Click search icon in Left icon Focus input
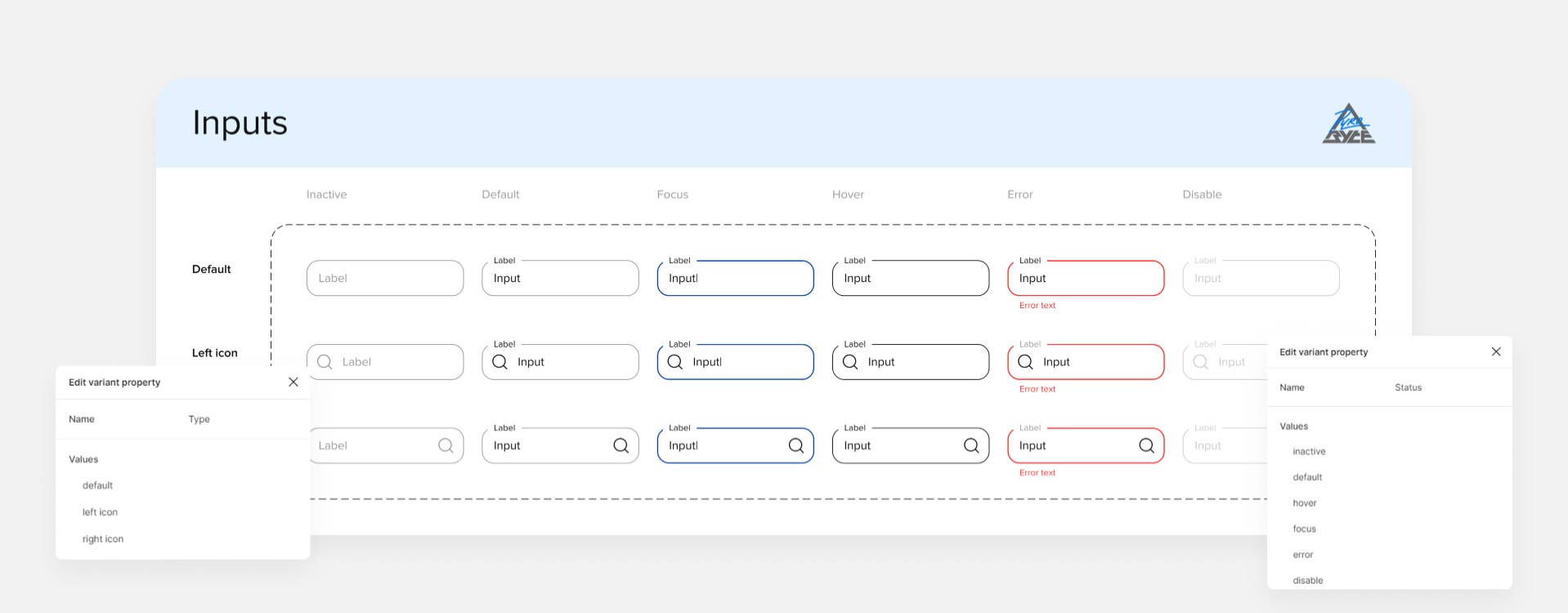Viewport: 1568px width, 613px height. coord(674,362)
